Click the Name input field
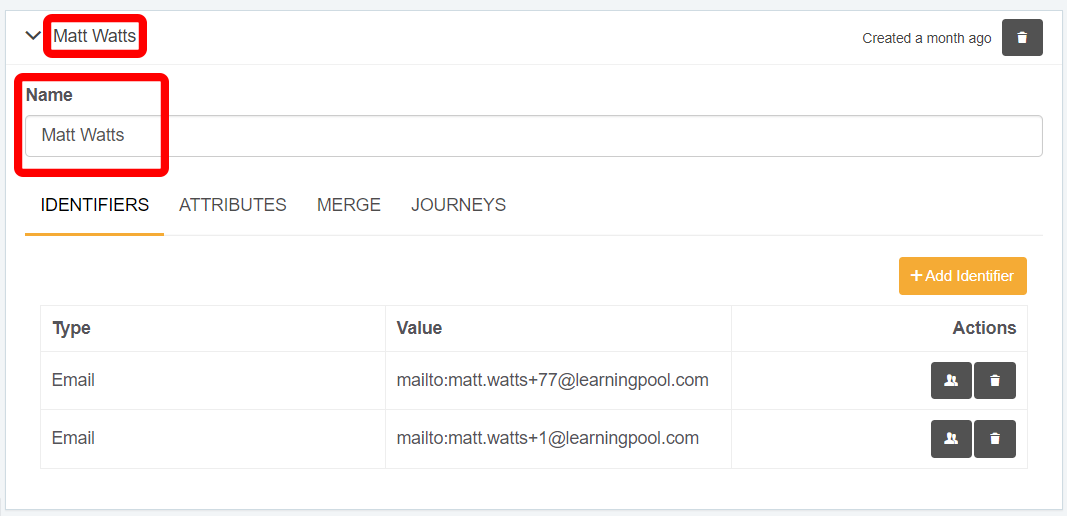 (533, 136)
